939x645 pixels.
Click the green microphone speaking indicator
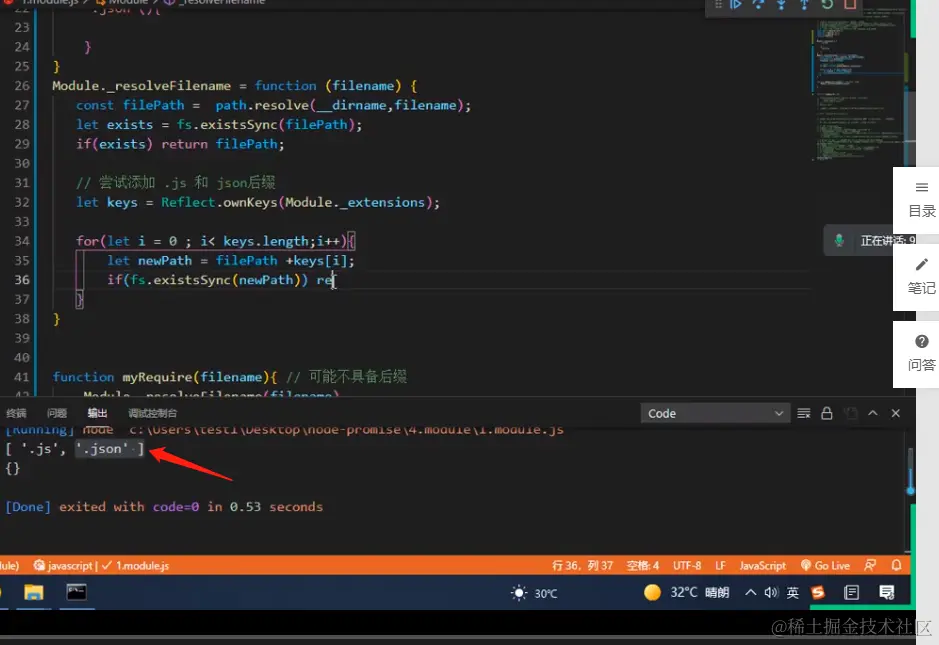pos(839,240)
